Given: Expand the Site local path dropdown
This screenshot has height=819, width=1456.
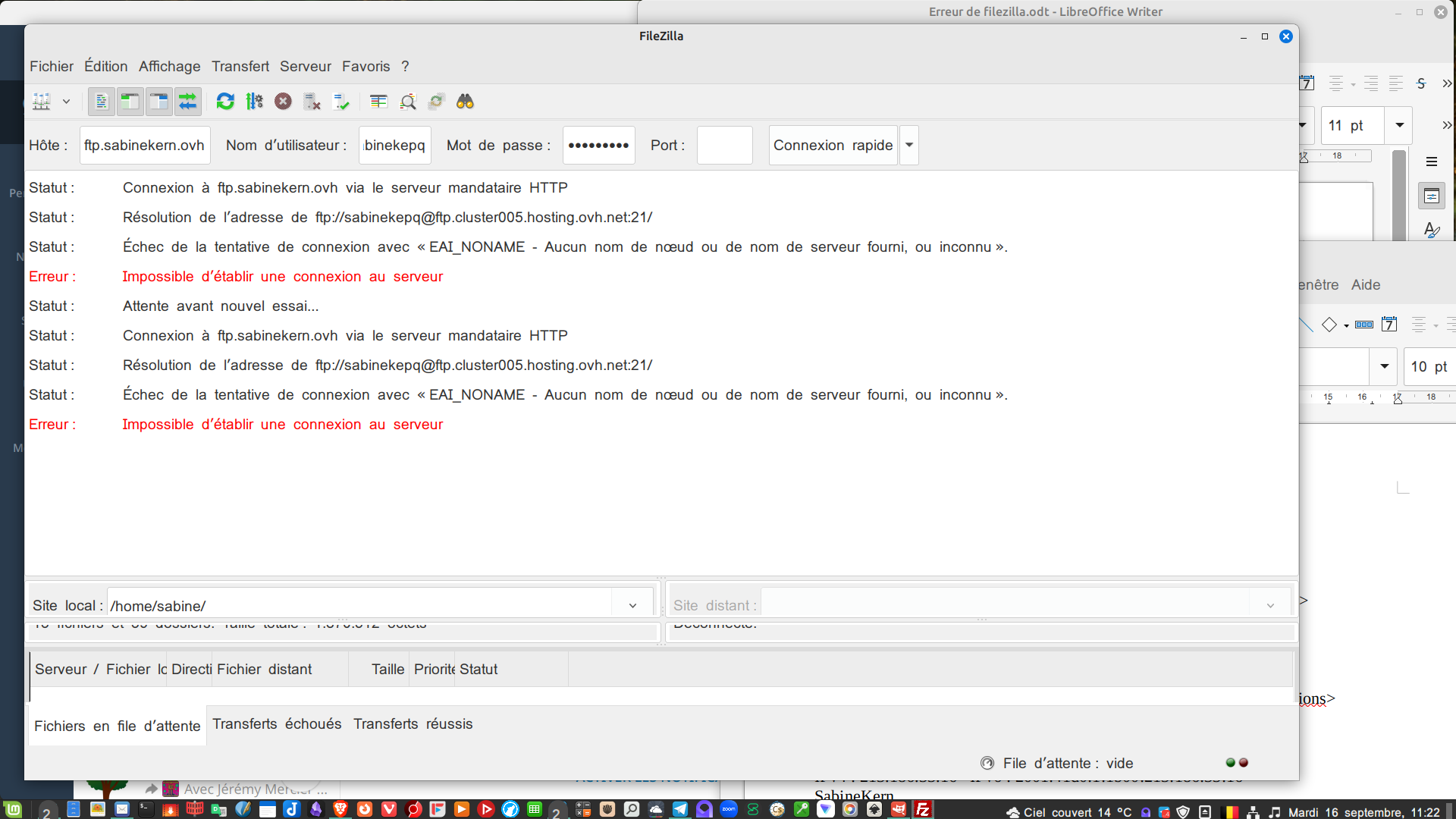Looking at the screenshot, I should pos(632,606).
